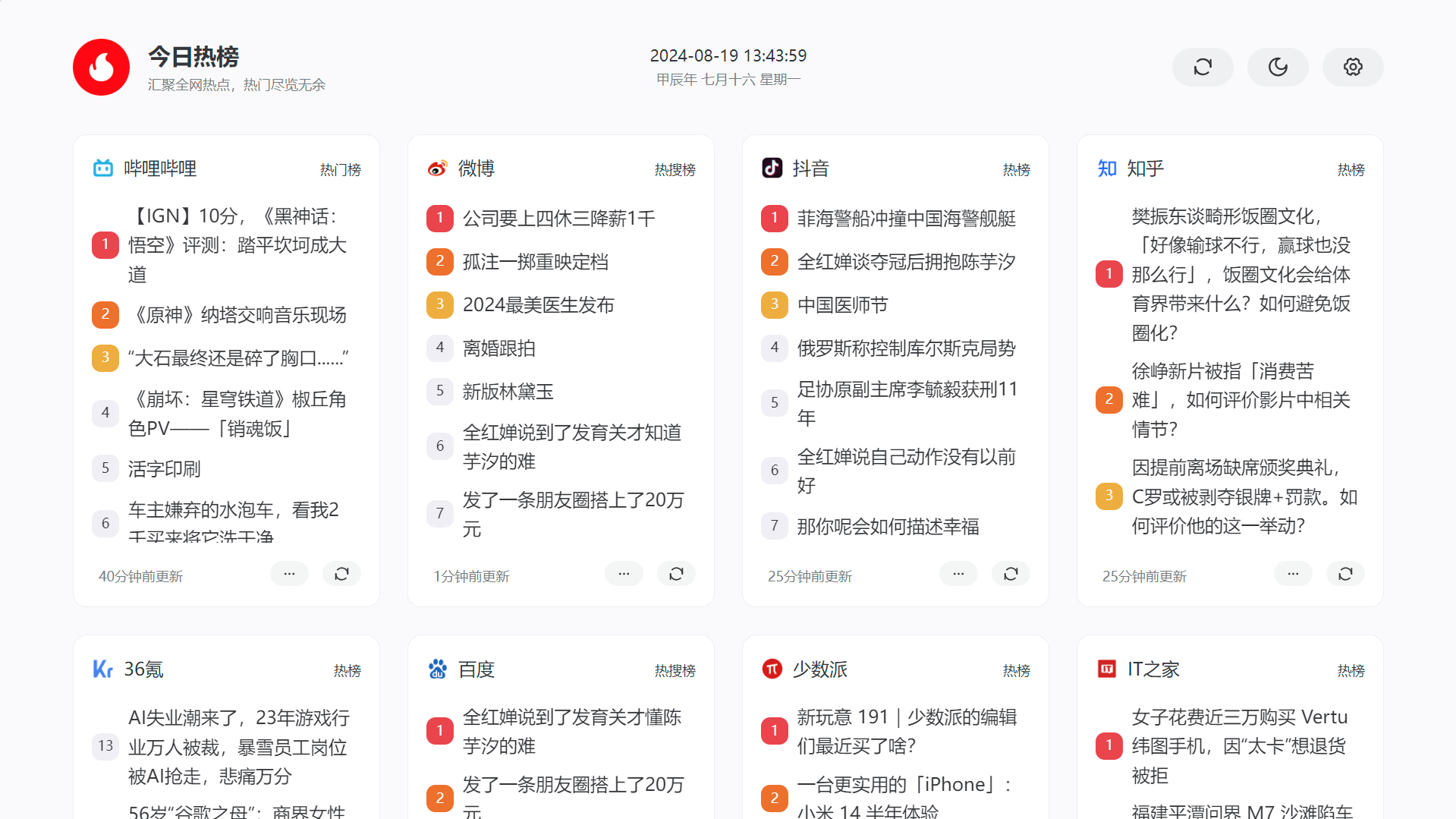Refresh the 知乎 card list
The width and height of the screenshot is (1456, 819).
(x=1345, y=574)
